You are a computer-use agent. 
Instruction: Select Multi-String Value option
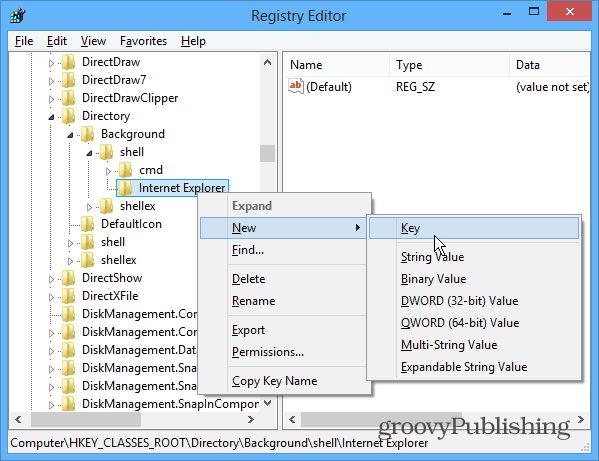(x=474, y=345)
